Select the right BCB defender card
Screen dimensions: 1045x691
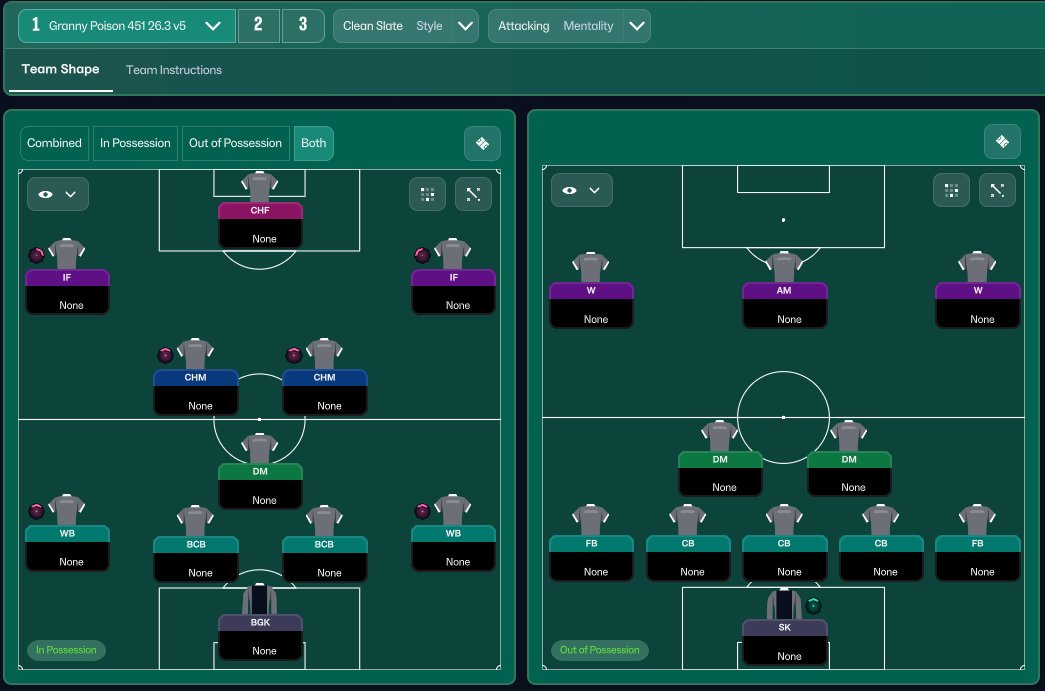pyautogui.click(x=325, y=559)
